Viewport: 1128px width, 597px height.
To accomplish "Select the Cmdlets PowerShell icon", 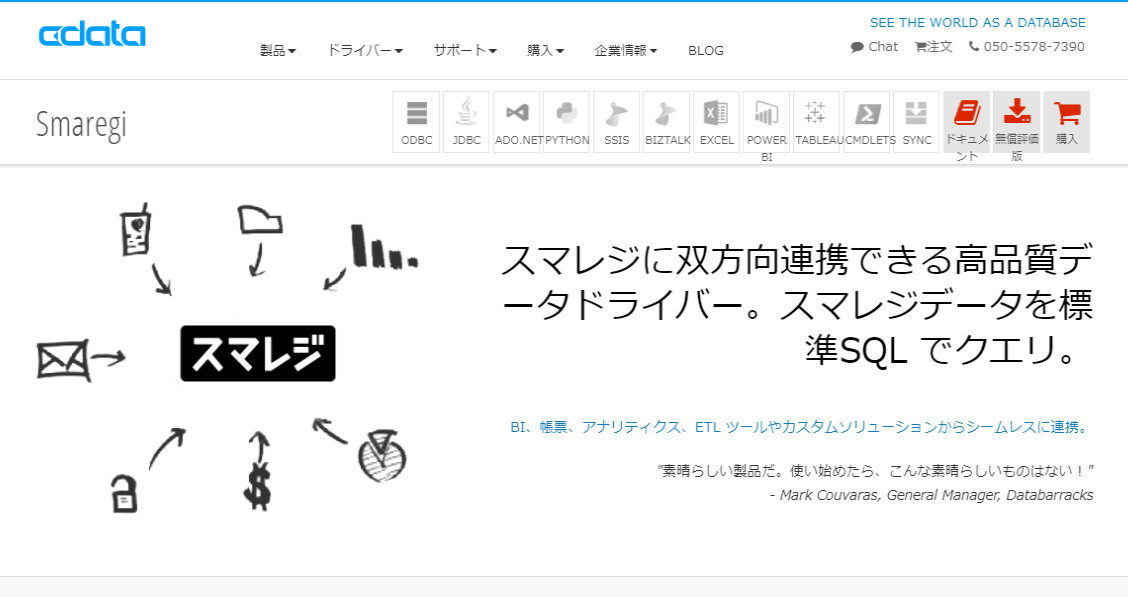I will pyautogui.click(x=867, y=122).
